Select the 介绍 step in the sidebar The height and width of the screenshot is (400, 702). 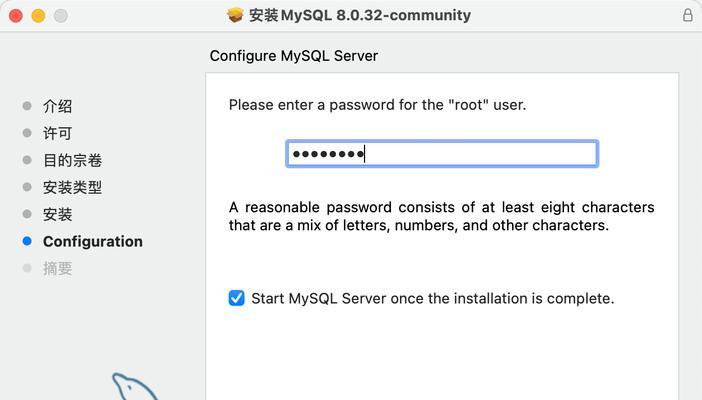pyautogui.click(x=57, y=106)
